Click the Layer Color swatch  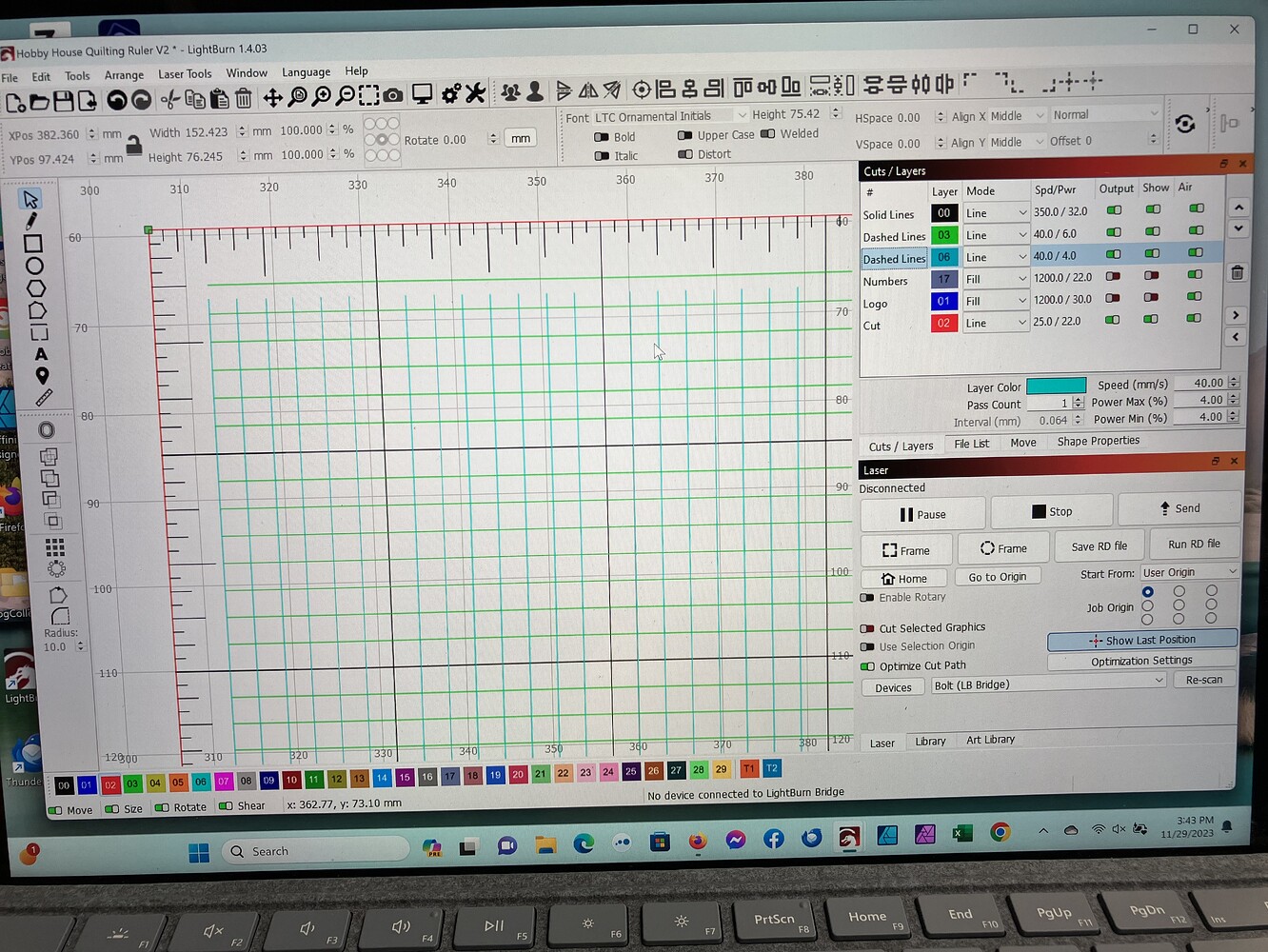tap(1056, 385)
